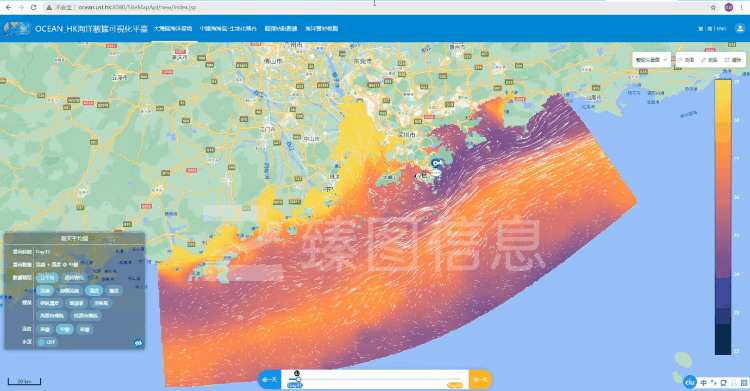Select the surface layer depth option
This screenshot has width=750, height=391.
45,329
